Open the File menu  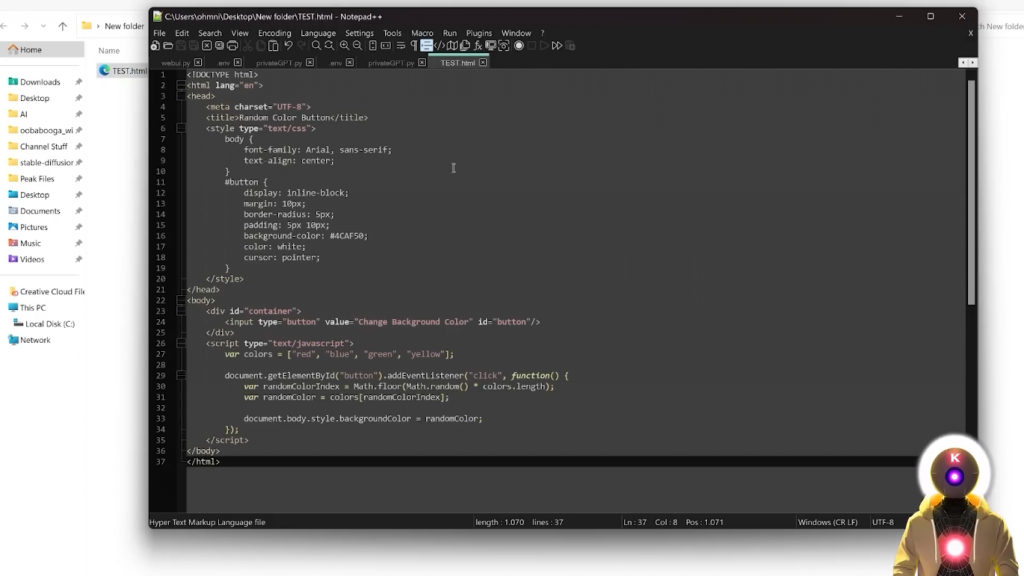pos(159,33)
